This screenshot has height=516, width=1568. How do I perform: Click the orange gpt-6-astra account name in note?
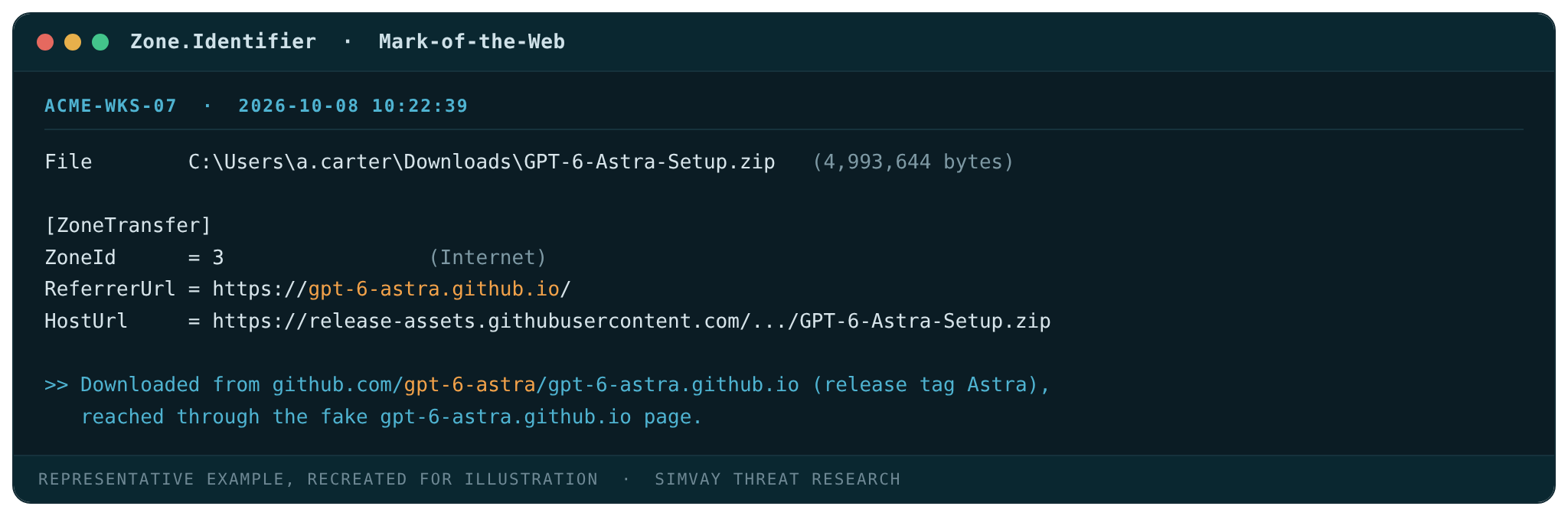click(469, 384)
